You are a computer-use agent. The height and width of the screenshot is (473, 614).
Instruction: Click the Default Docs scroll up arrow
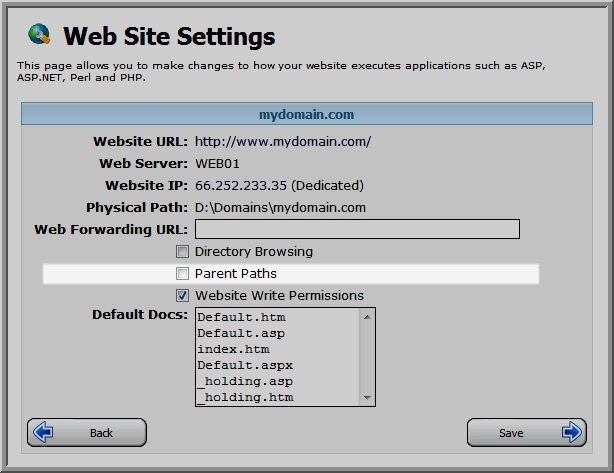367,317
